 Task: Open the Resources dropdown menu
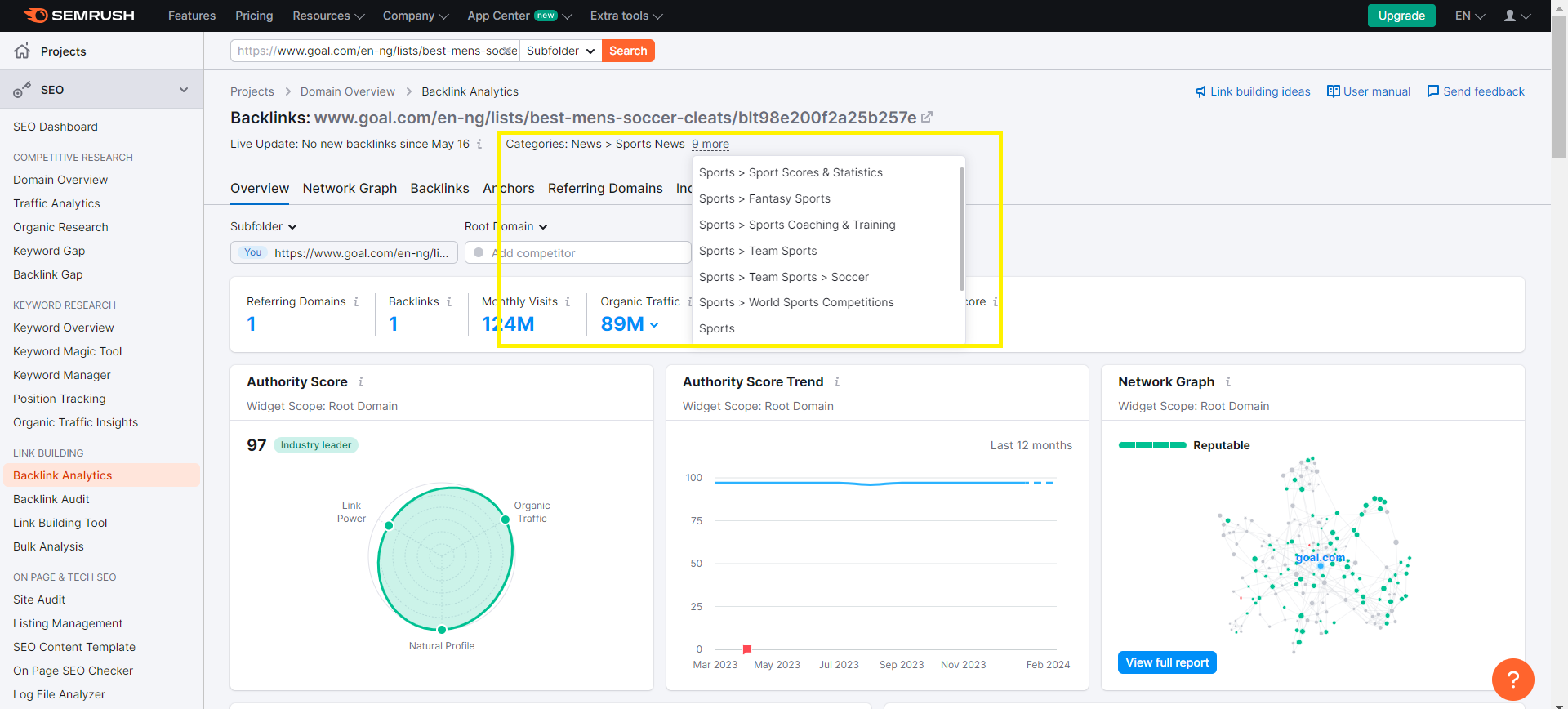coord(328,16)
